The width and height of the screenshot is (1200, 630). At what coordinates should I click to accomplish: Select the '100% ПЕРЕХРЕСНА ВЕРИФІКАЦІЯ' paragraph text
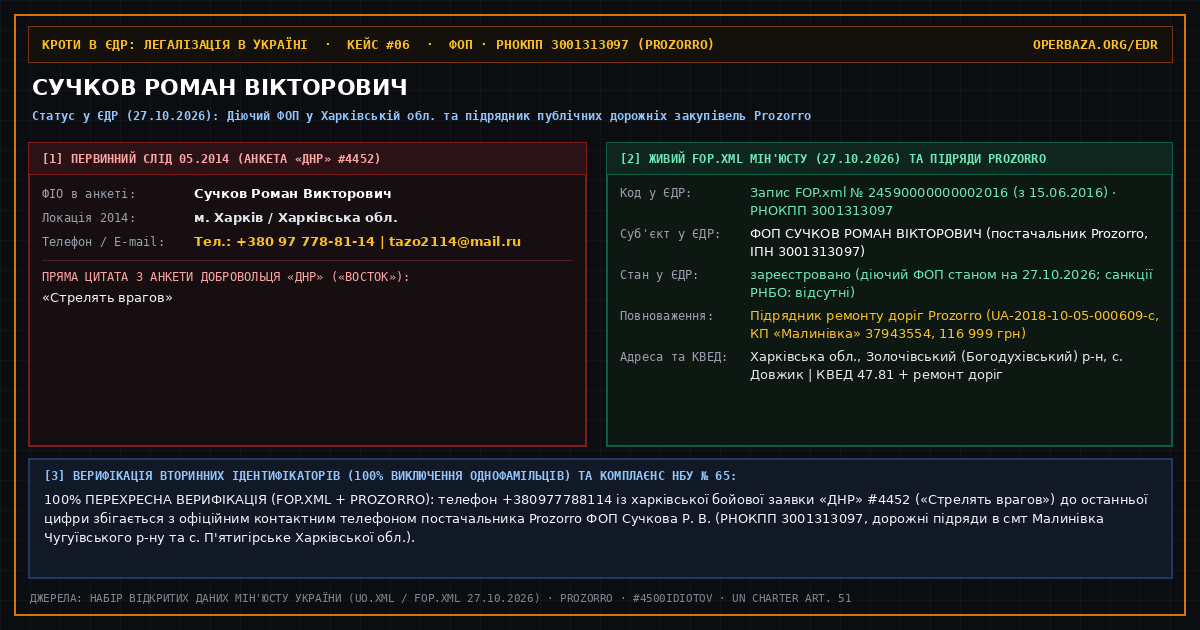pos(596,519)
